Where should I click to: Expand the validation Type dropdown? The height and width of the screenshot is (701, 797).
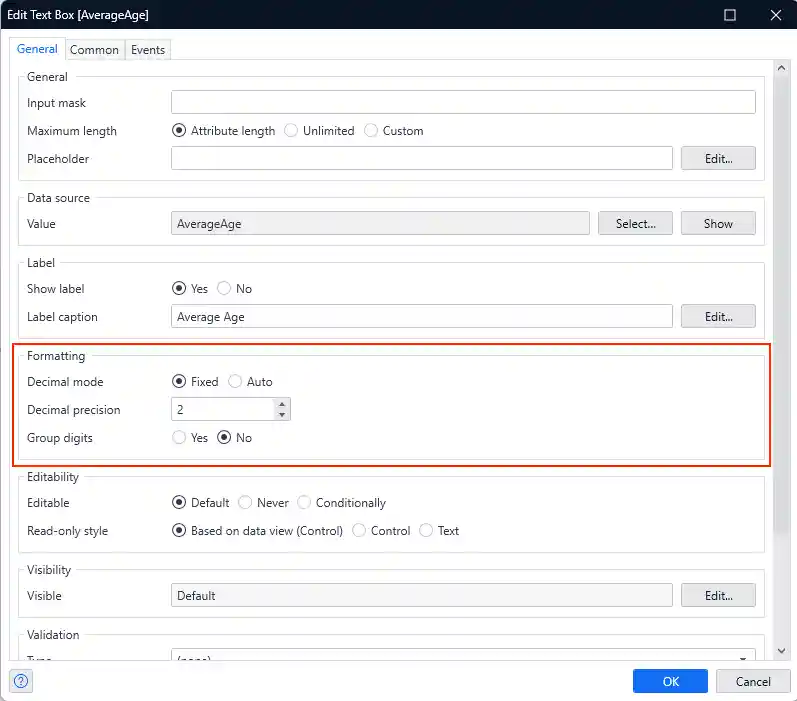pyautogui.click(x=744, y=658)
